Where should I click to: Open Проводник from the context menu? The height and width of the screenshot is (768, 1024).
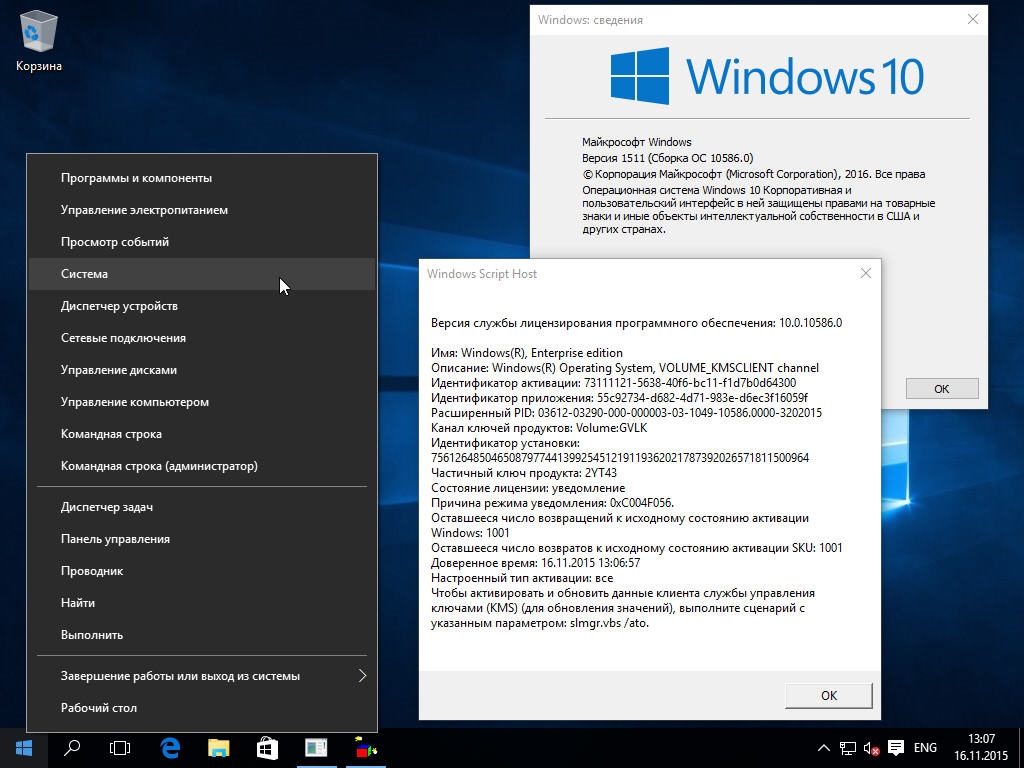(x=202, y=571)
